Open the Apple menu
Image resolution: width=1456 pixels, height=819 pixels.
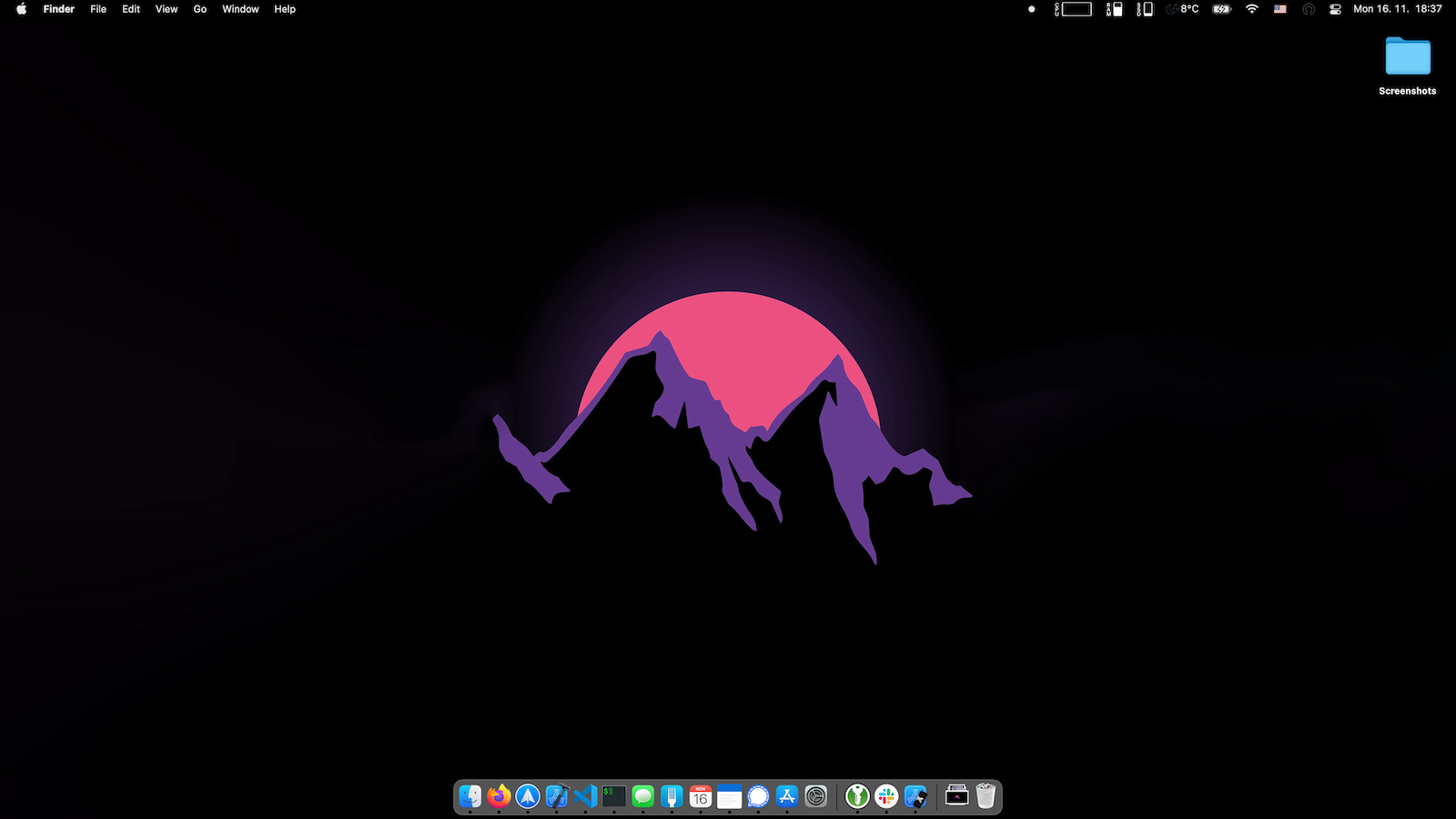coord(20,9)
